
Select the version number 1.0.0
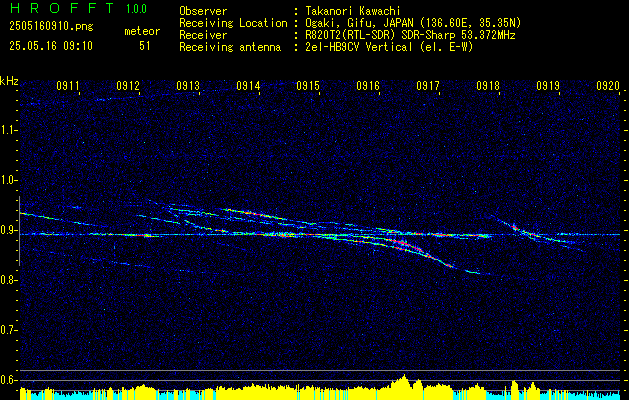coord(136,8)
